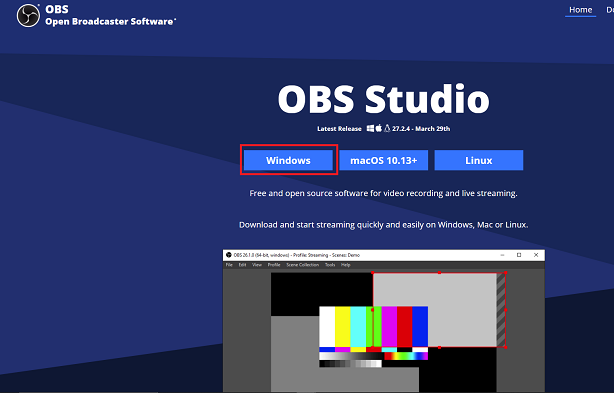The height and width of the screenshot is (393, 614).
Task: Click the 'Free and open source software' tagline
Action: [x=383, y=193]
